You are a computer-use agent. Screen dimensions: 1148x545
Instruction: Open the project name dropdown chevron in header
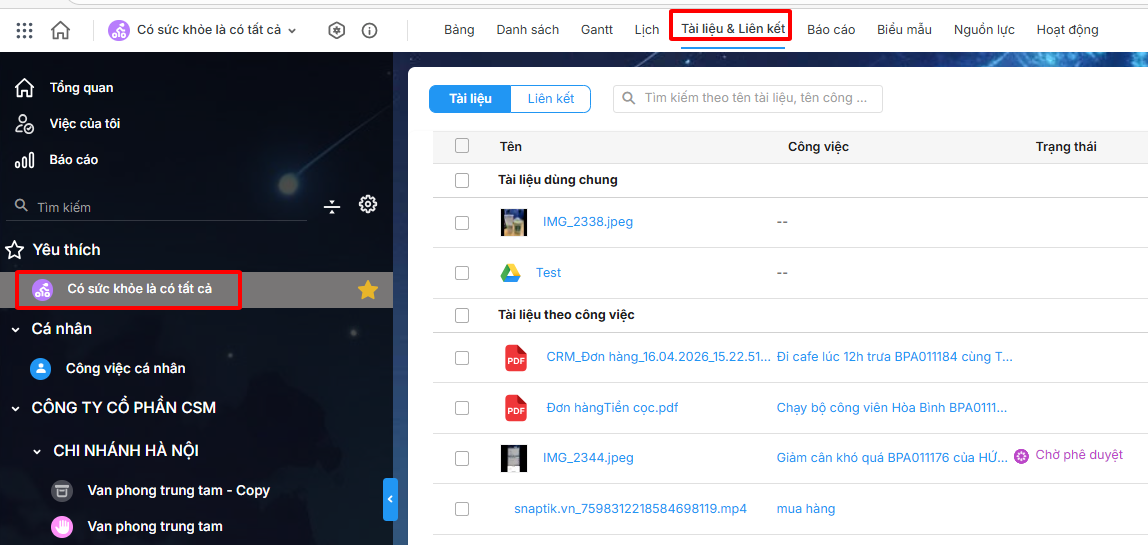292,31
